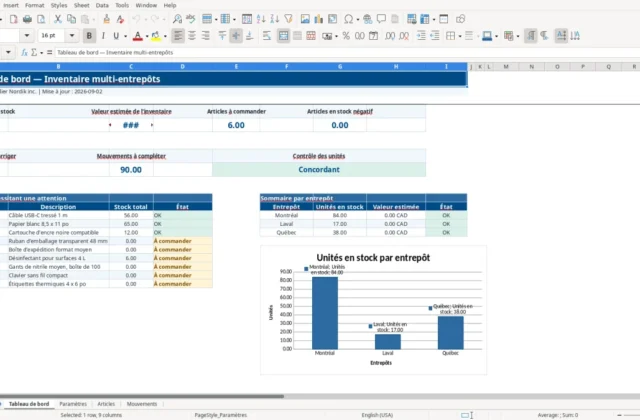Viewport: 640px width, 420px height.
Task: Toggle right-to-left text direction
Action: [544, 36]
